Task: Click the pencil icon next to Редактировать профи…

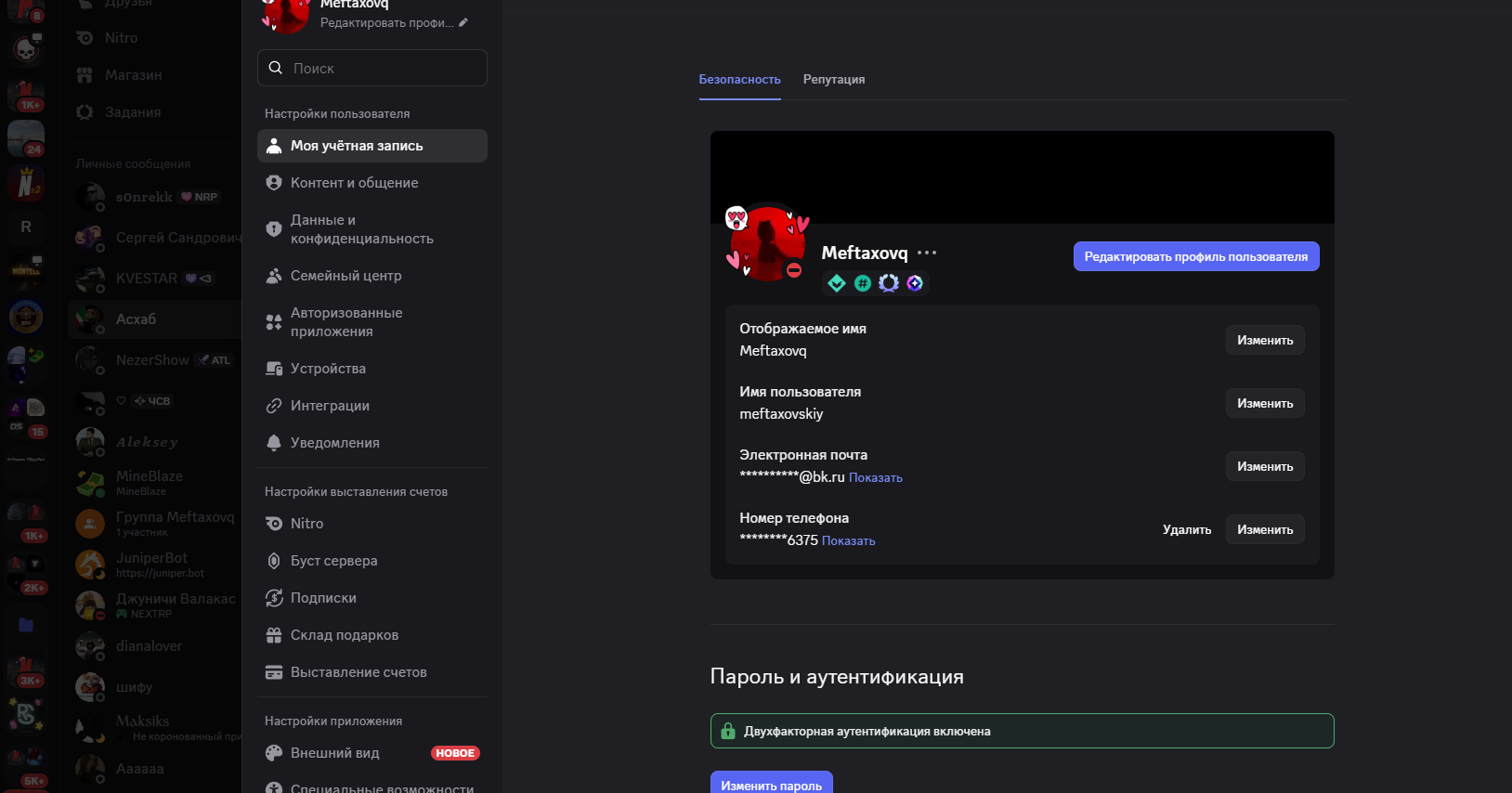Action: coord(463,22)
